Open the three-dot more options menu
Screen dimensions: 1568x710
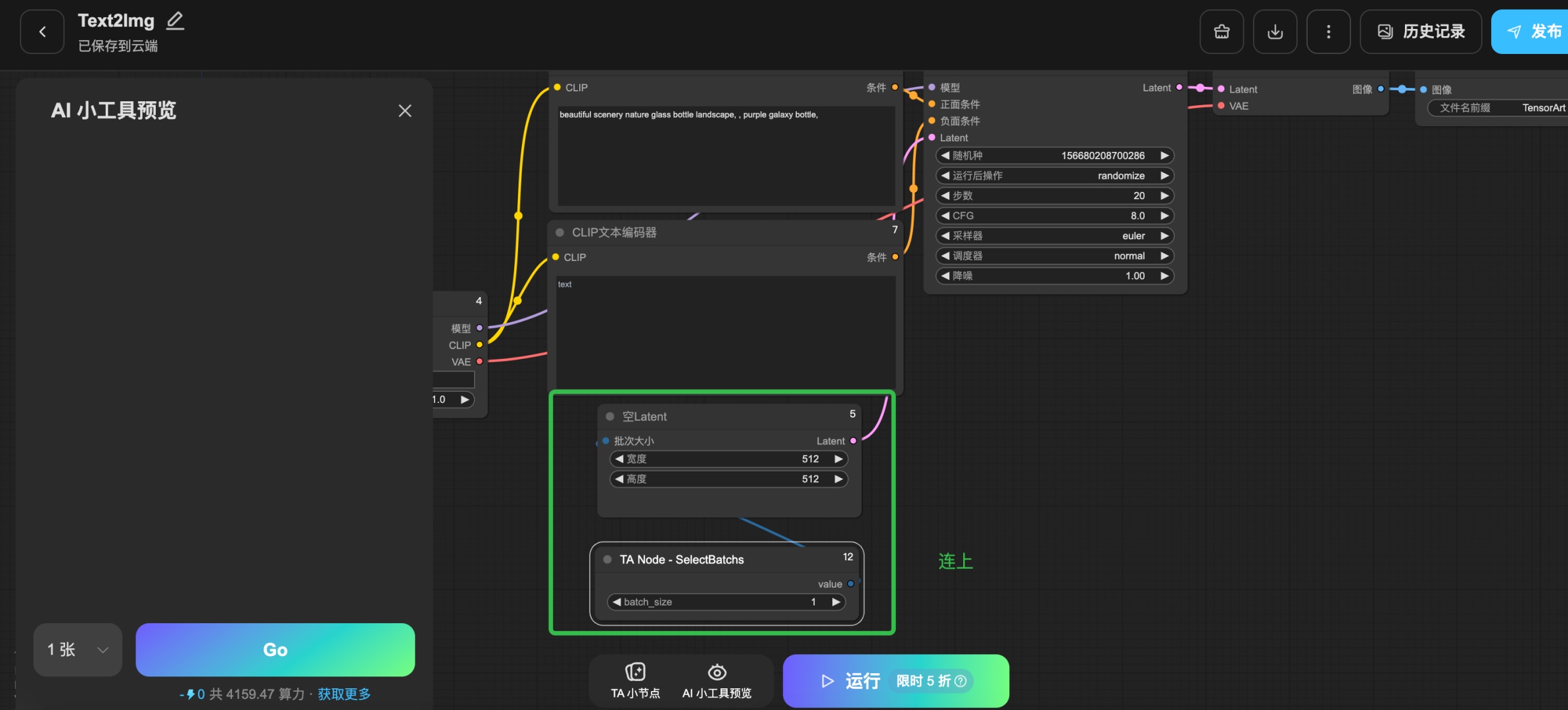click(1328, 32)
